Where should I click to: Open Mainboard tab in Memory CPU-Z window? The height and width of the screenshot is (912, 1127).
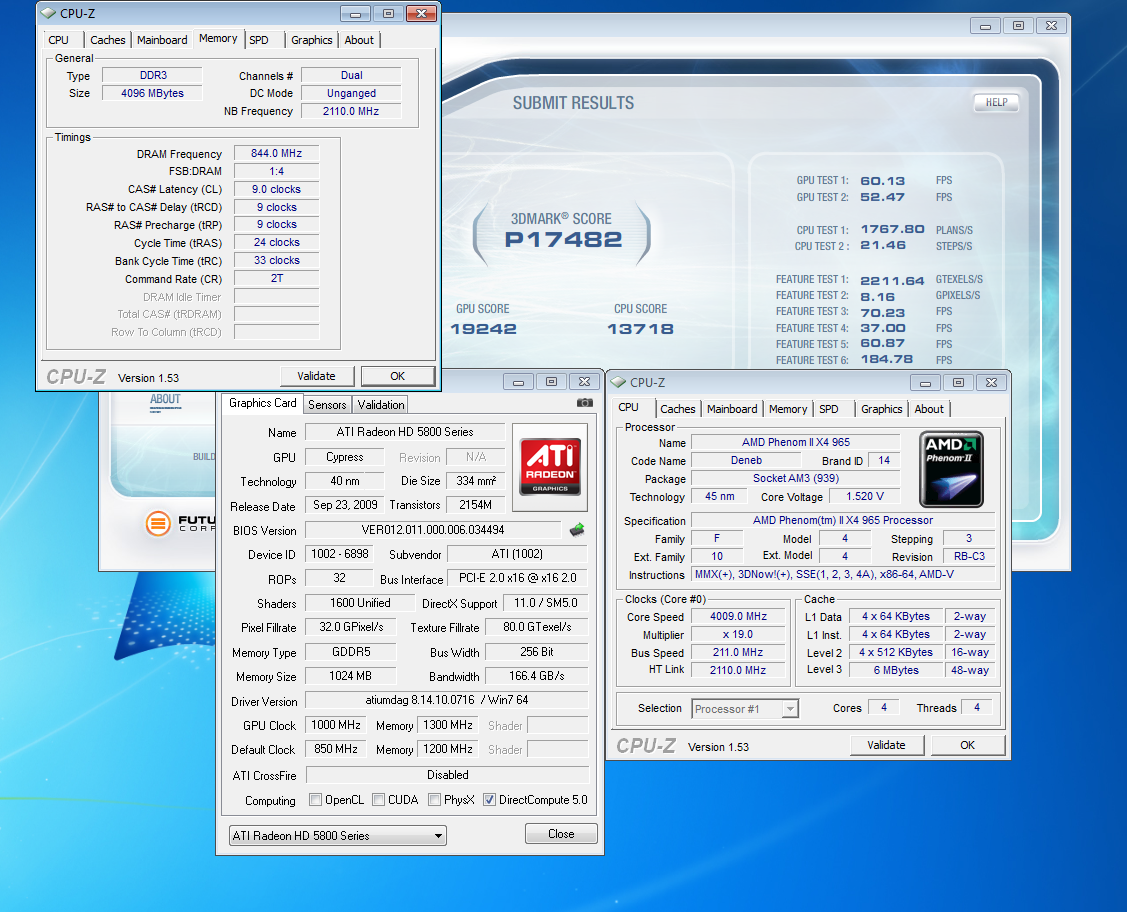tap(162, 40)
